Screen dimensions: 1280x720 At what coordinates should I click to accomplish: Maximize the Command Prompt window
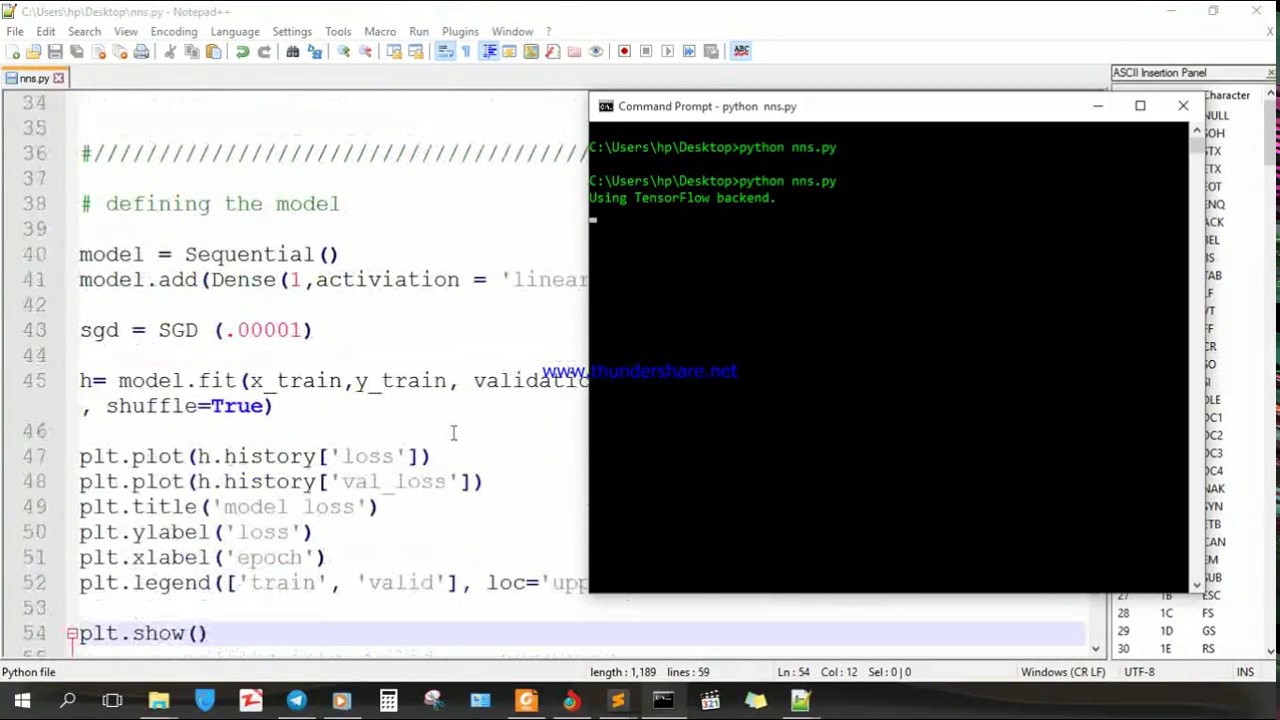1140,106
